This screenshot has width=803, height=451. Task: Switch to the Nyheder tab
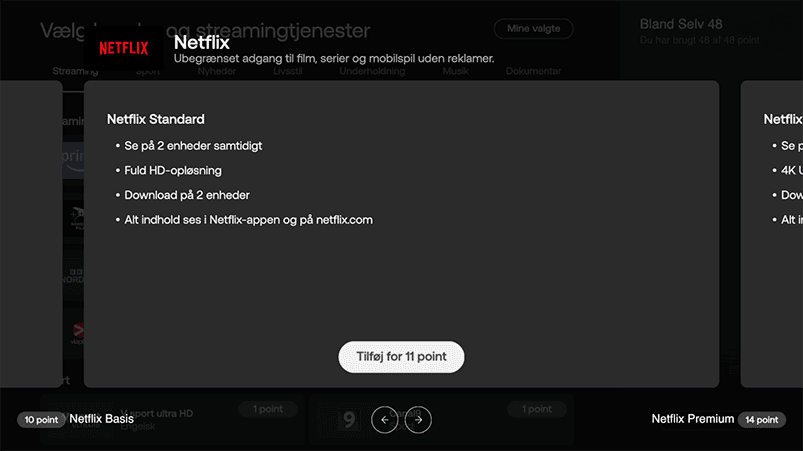point(217,72)
